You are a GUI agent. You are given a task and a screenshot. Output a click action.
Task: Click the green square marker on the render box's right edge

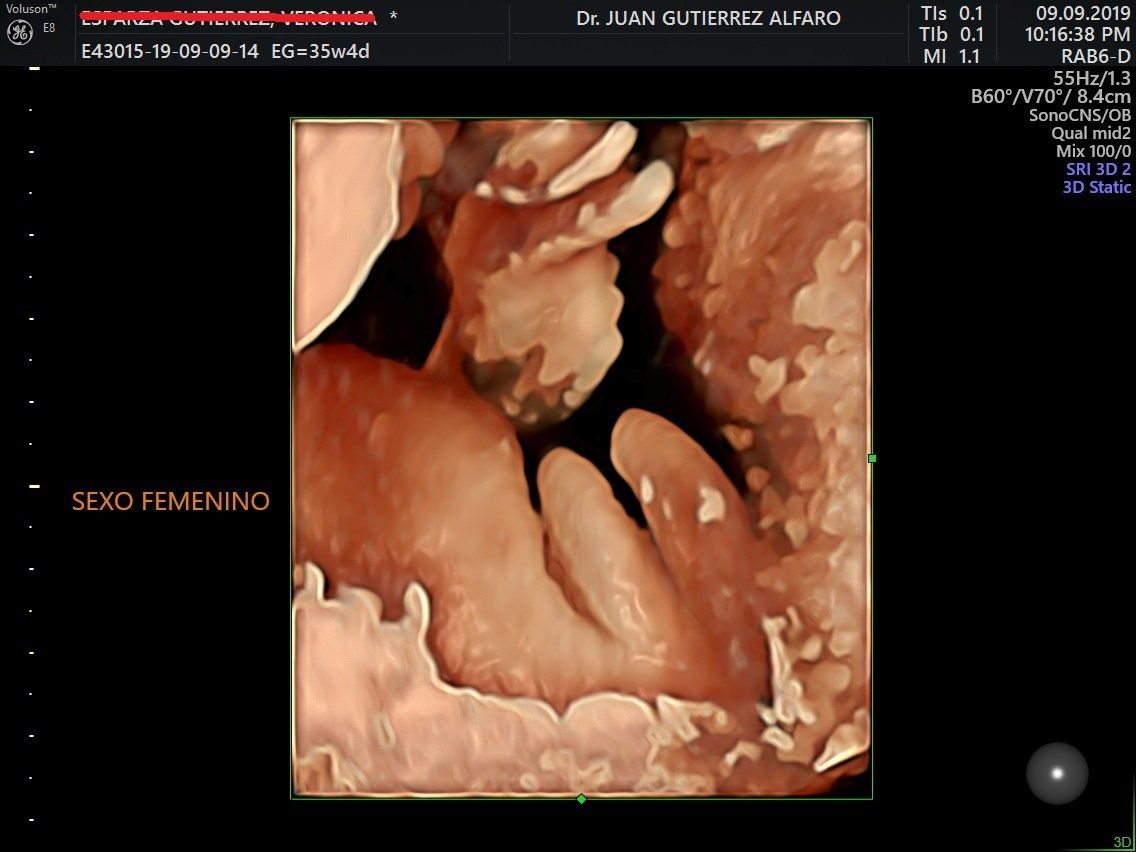click(872, 459)
